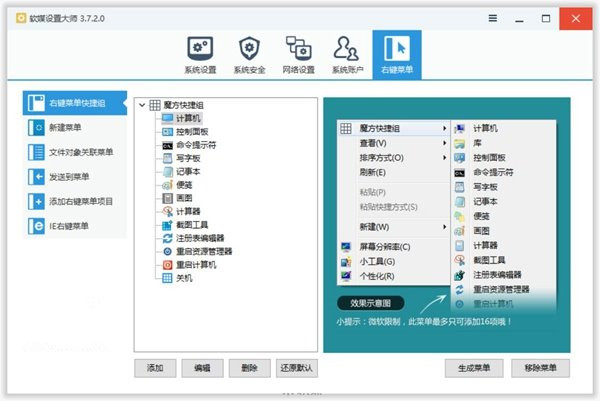
Task: Open the title bar hamburger menu
Action: 493,18
